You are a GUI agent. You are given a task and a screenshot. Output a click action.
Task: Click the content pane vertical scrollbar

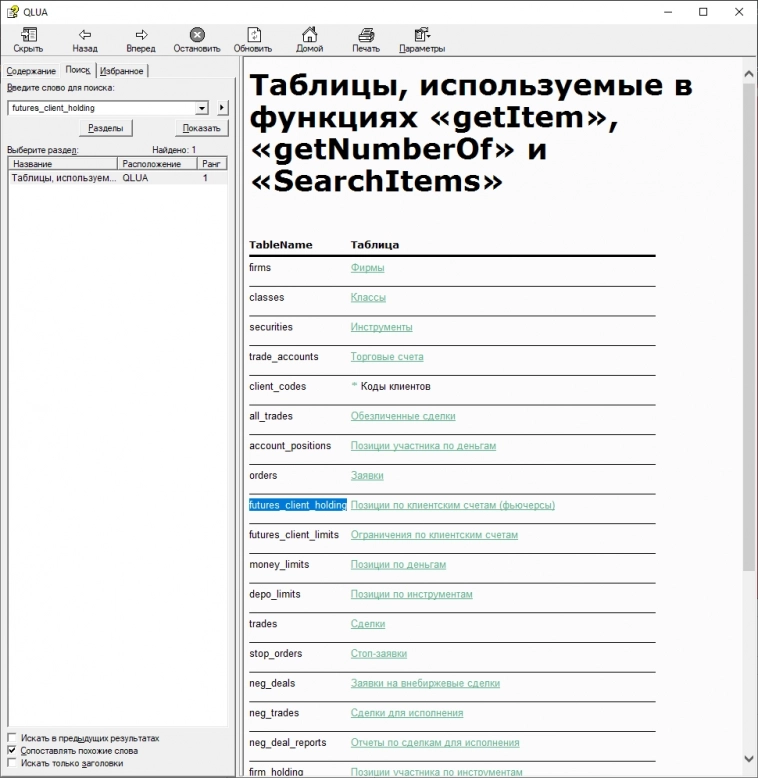tap(749, 400)
